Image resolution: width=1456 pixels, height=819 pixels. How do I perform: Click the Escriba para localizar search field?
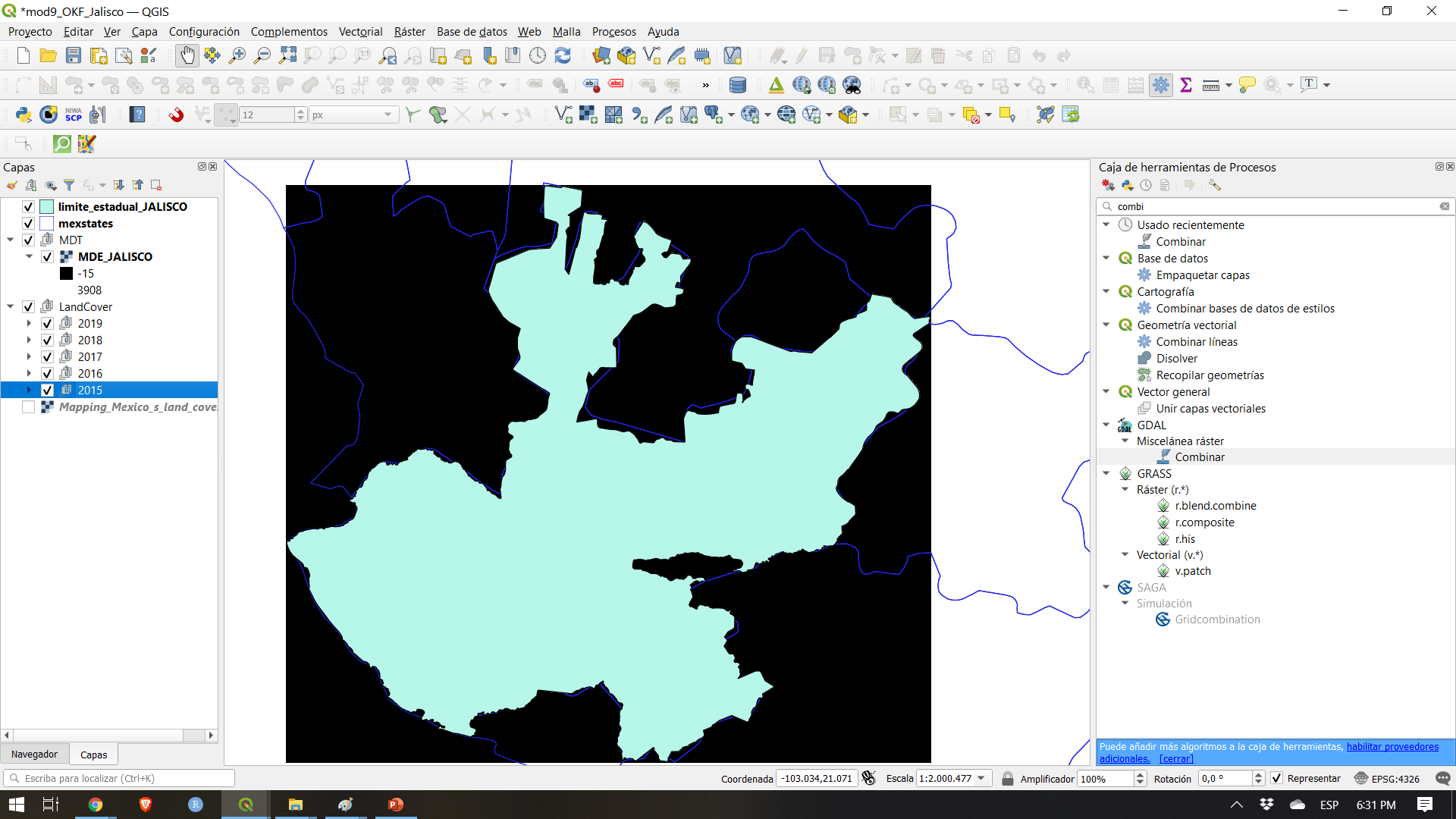119,778
